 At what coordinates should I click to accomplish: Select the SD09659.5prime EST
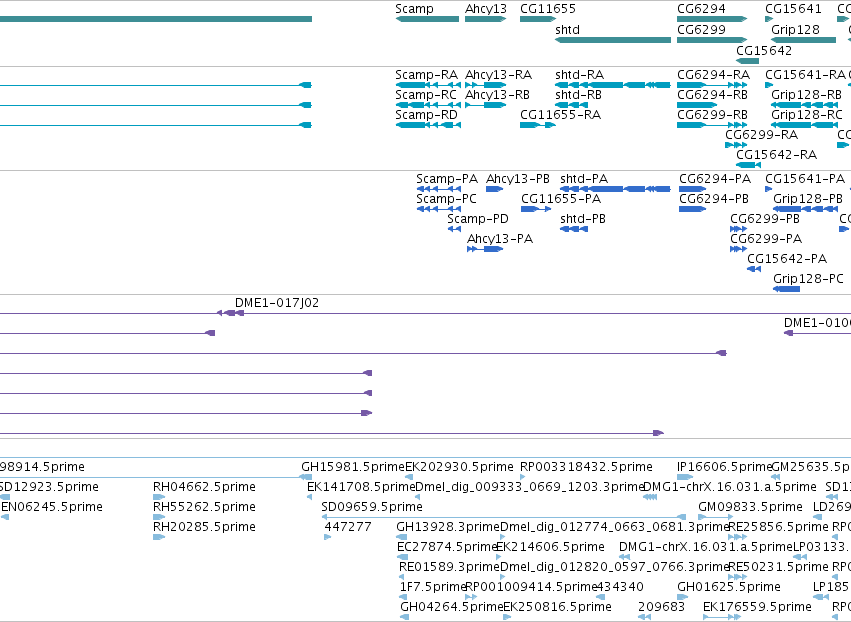(x=504, y=517)
